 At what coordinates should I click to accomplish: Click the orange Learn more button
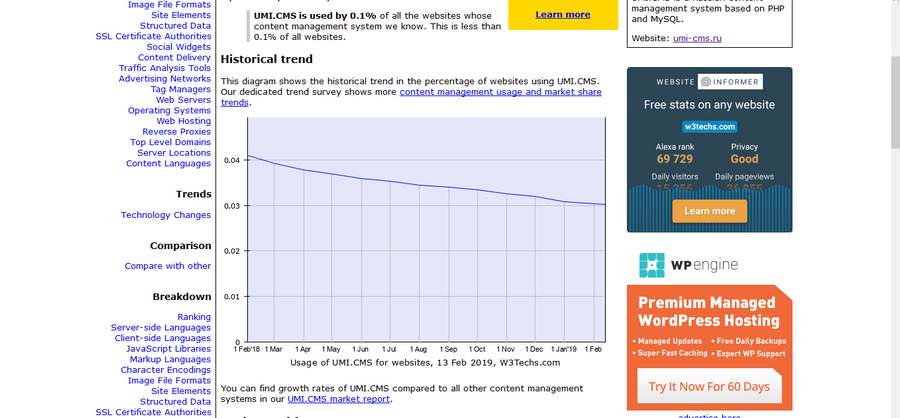click(x=709, y=211)
